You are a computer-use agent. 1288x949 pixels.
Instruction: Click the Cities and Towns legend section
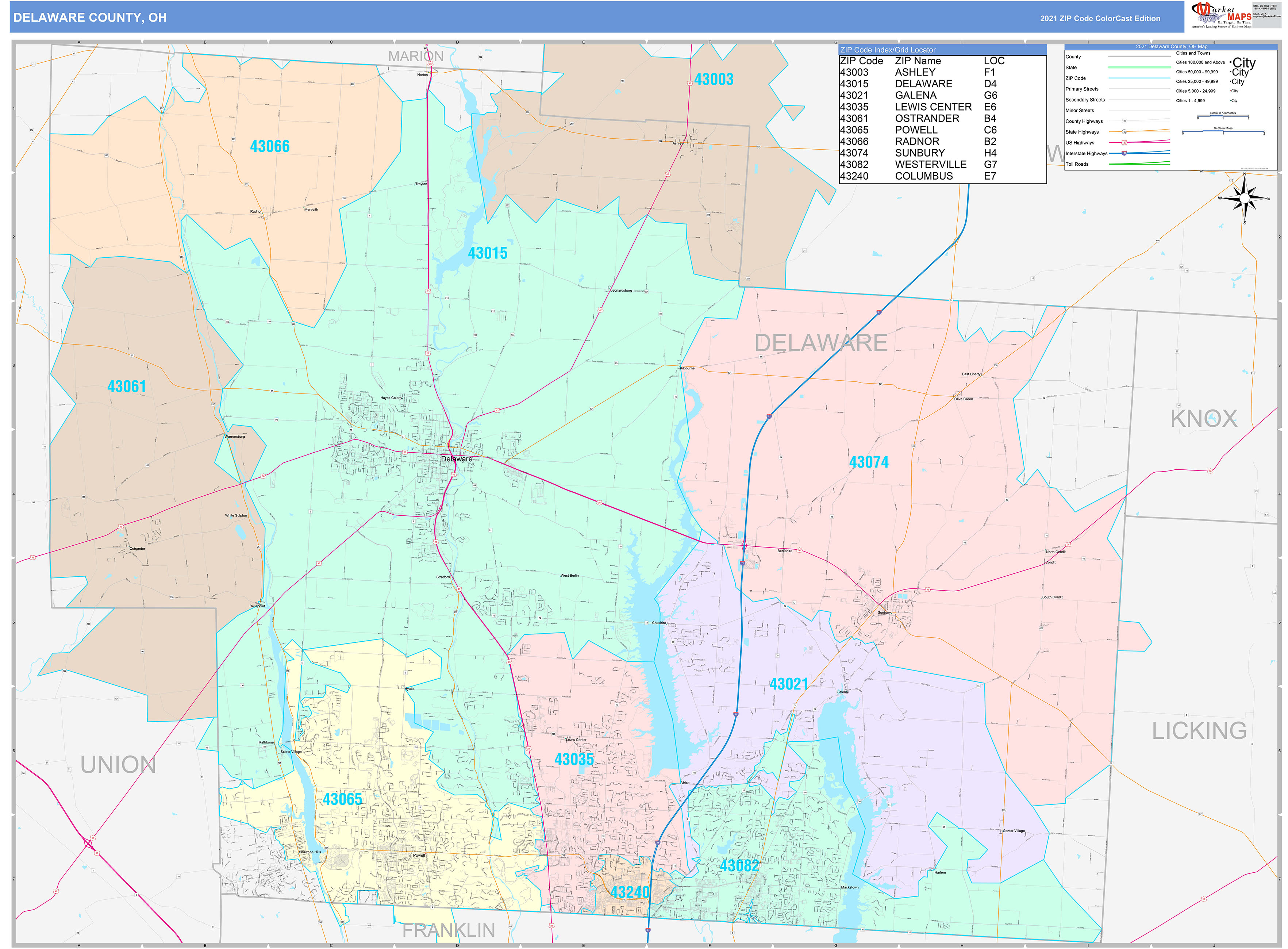point(1194,53)
